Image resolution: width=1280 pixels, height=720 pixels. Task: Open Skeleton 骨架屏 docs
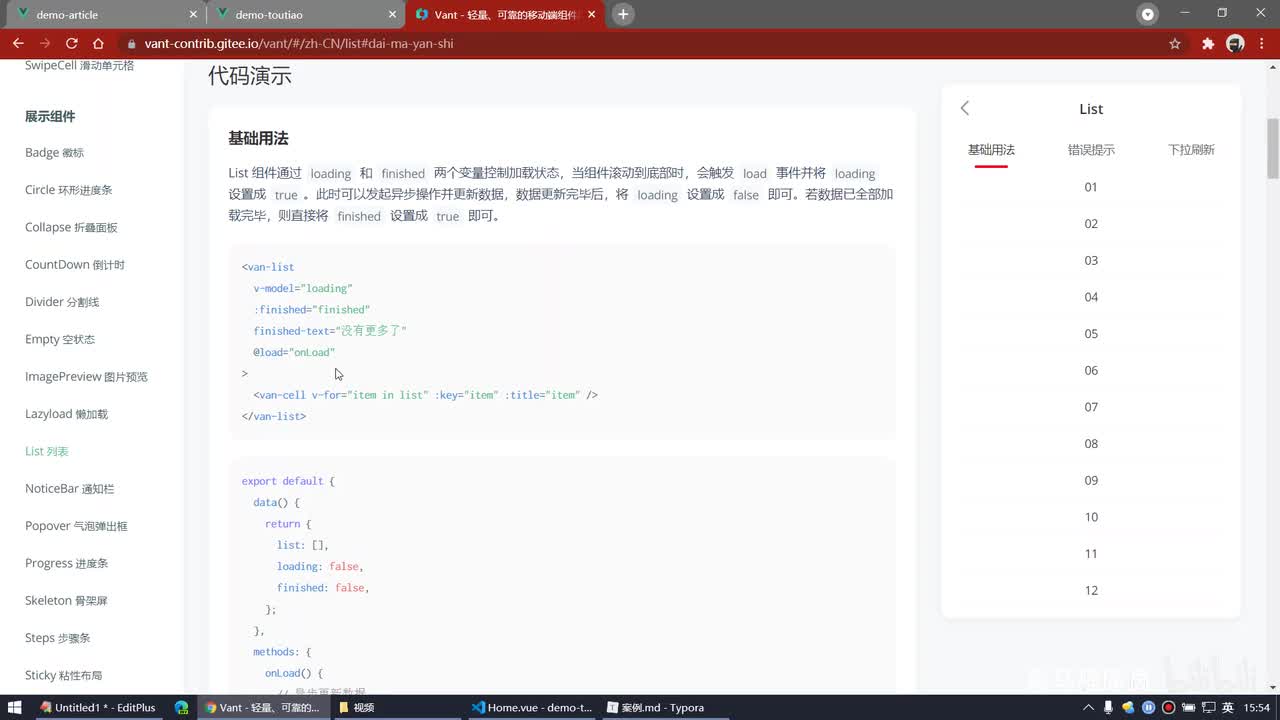[x=66, y=601]
